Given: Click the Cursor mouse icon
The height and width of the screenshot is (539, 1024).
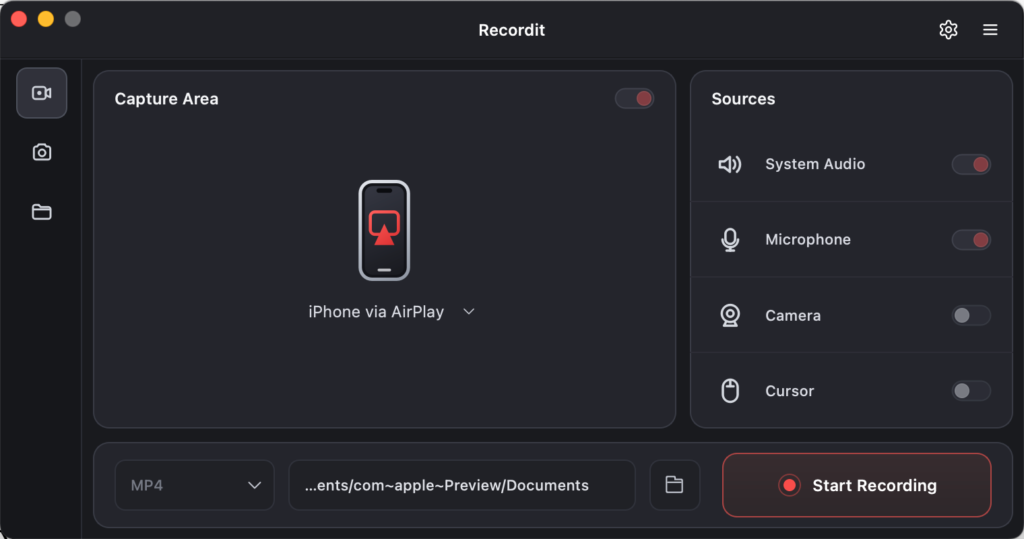Looking at the screenshot, I should tap(730, 391).
